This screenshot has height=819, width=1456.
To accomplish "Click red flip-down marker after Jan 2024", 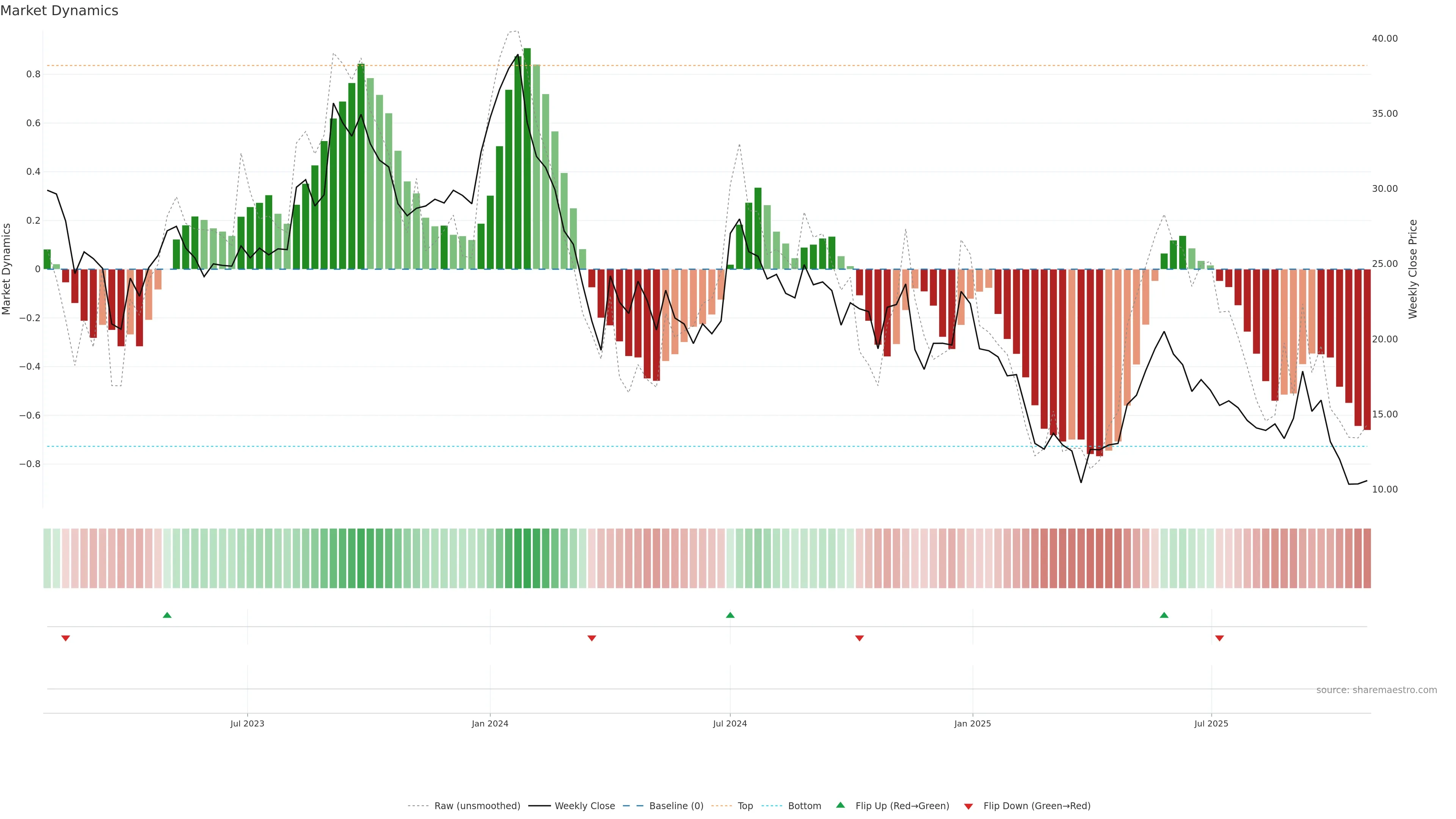I will (592, 638).
